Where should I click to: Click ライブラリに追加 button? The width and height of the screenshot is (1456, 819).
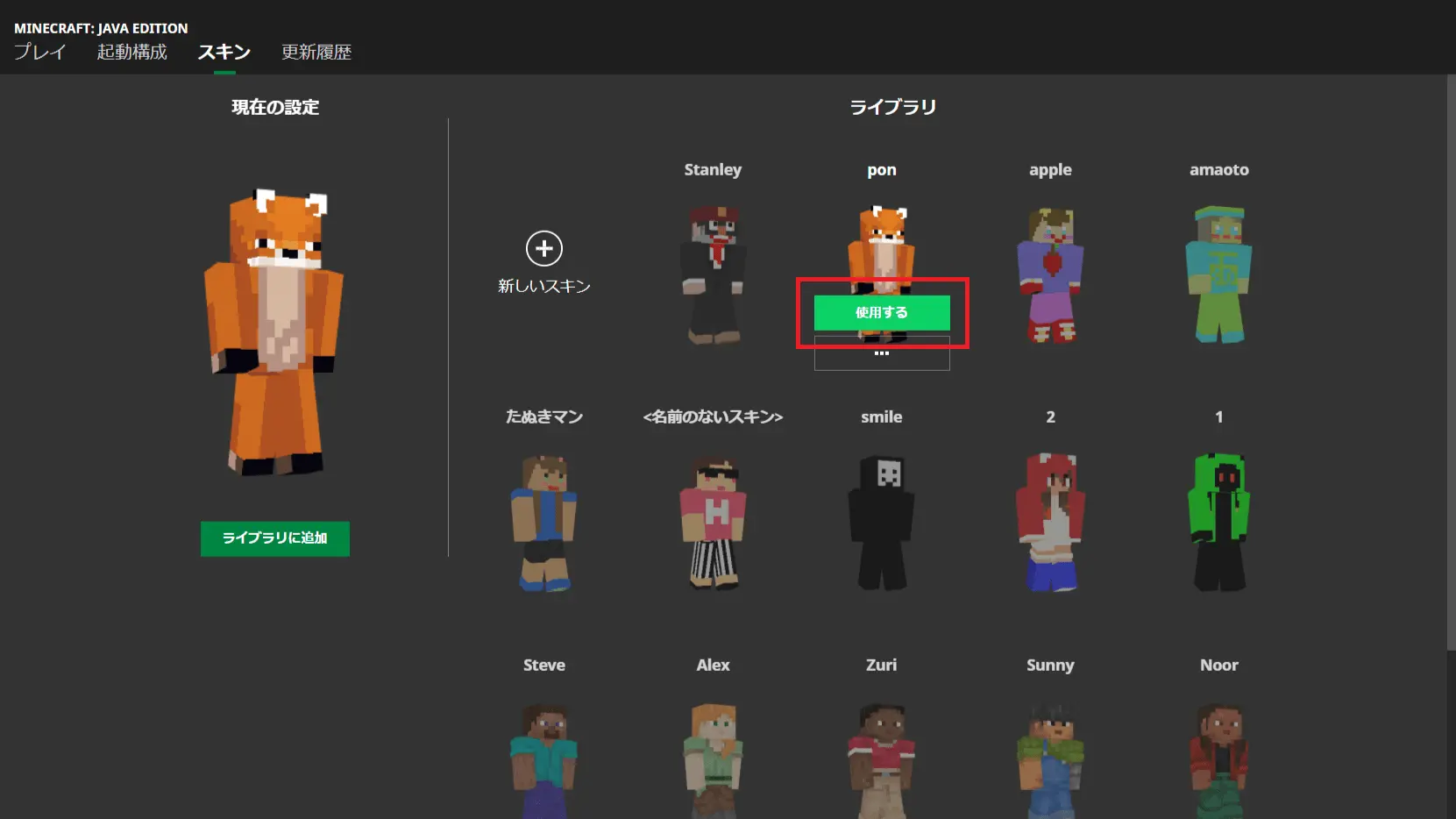[x=274, y=538]
